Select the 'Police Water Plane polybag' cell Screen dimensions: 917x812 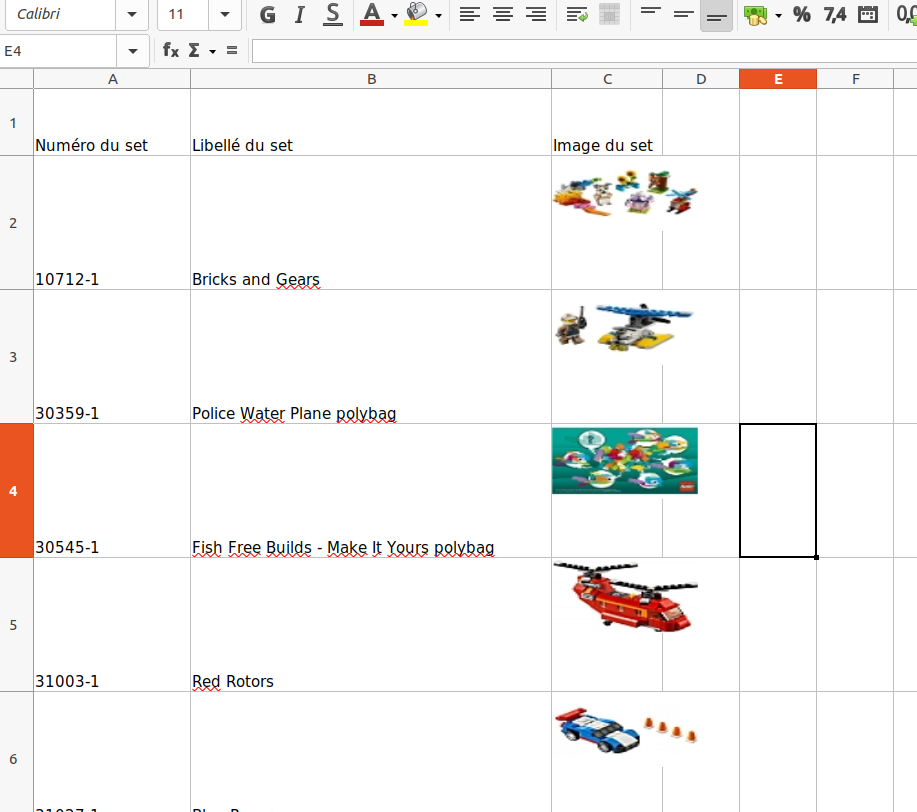tap(371, 357)
